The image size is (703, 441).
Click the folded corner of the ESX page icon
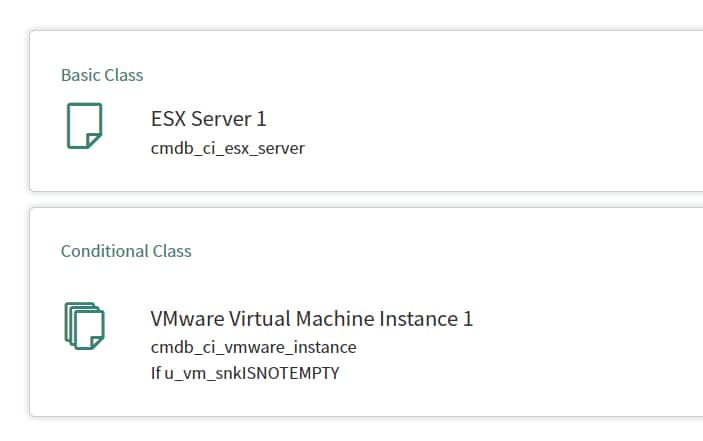coord(94,140)
